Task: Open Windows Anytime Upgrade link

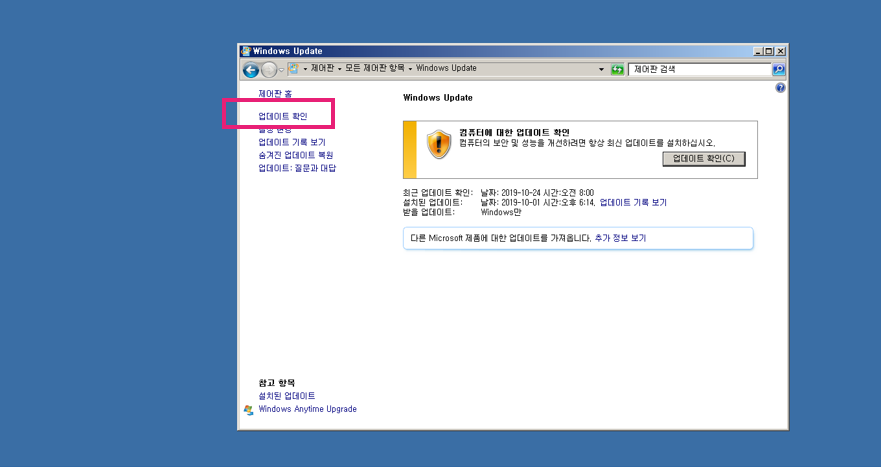Action: (307, 409)
